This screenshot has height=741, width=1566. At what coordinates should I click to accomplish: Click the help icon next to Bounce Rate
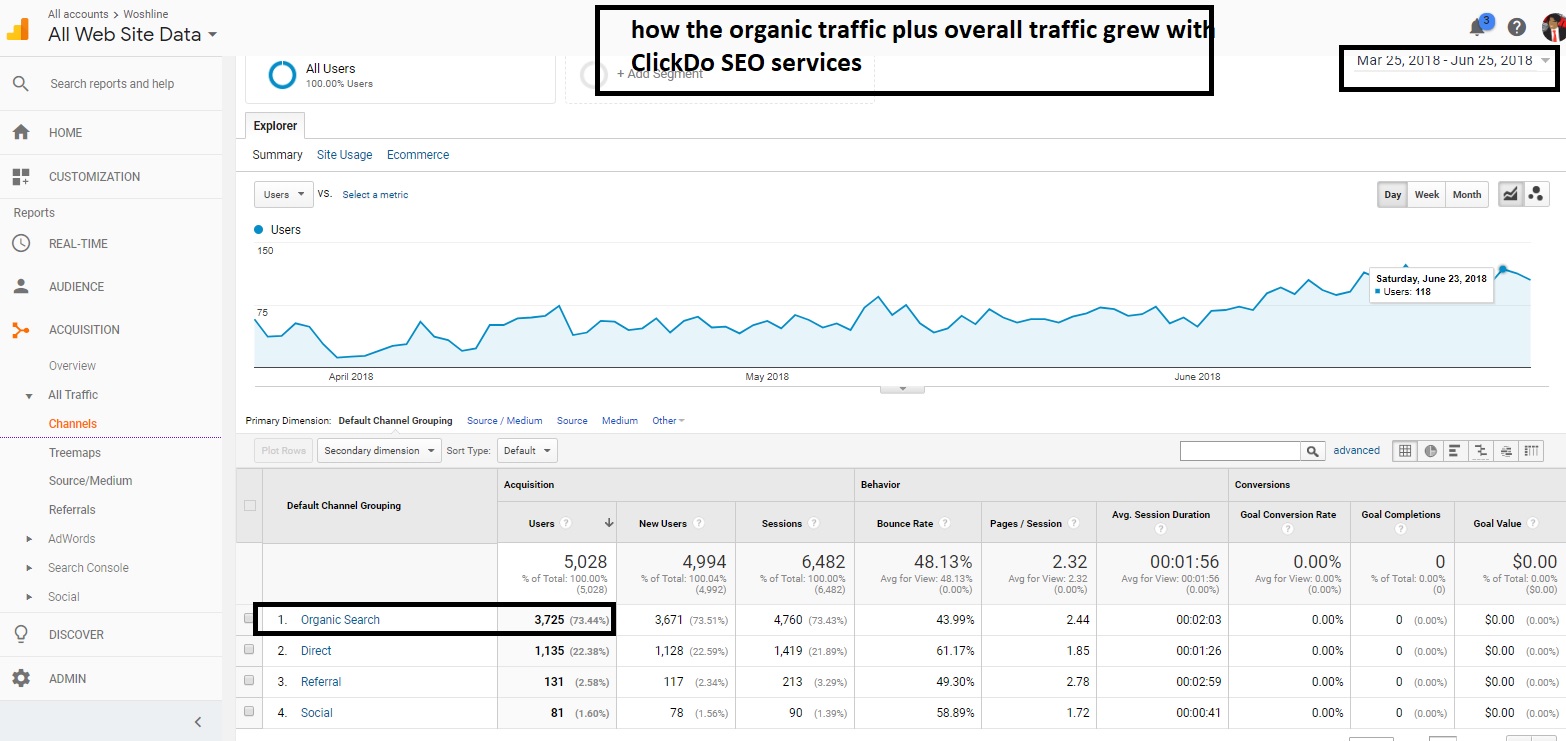(945, 523)
